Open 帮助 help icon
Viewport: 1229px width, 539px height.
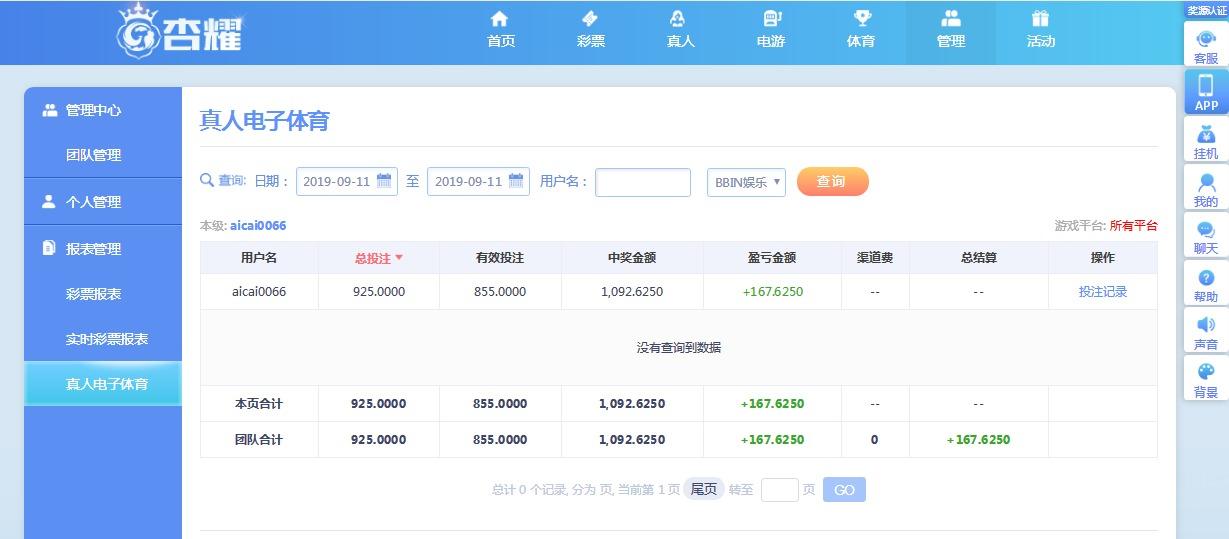click(x=1206, y=283)
